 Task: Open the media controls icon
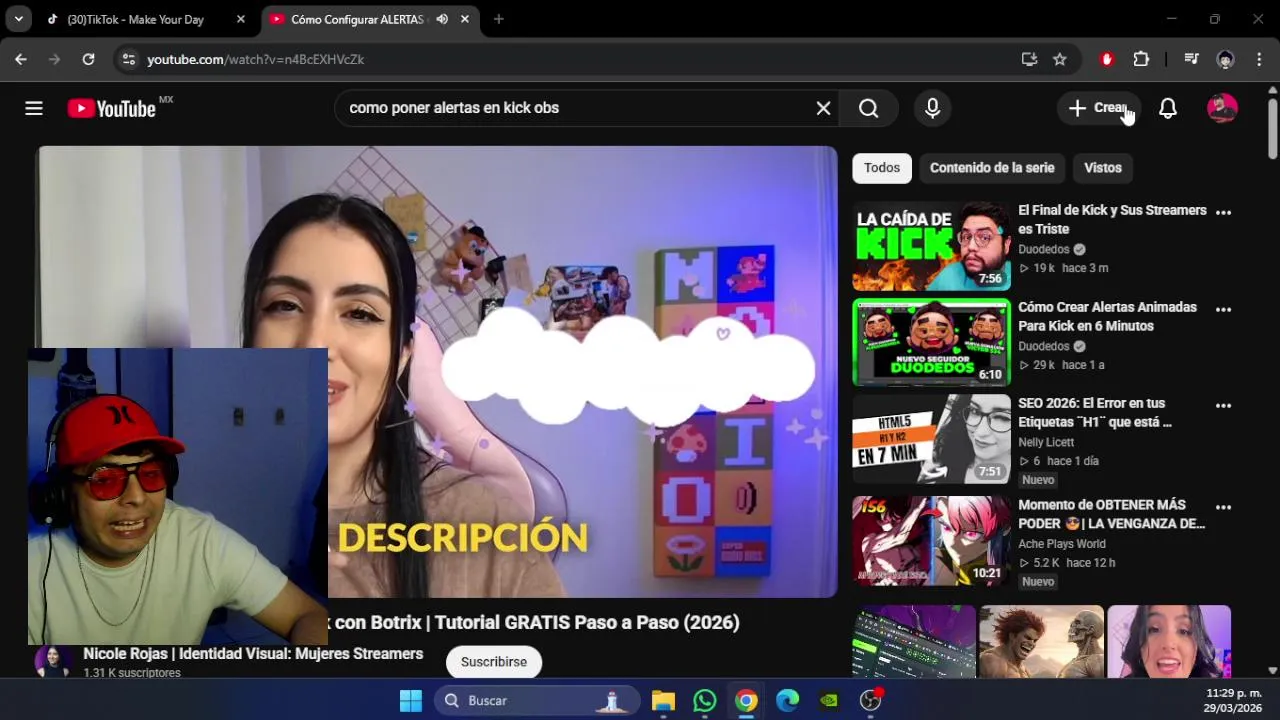(1191, 59)
